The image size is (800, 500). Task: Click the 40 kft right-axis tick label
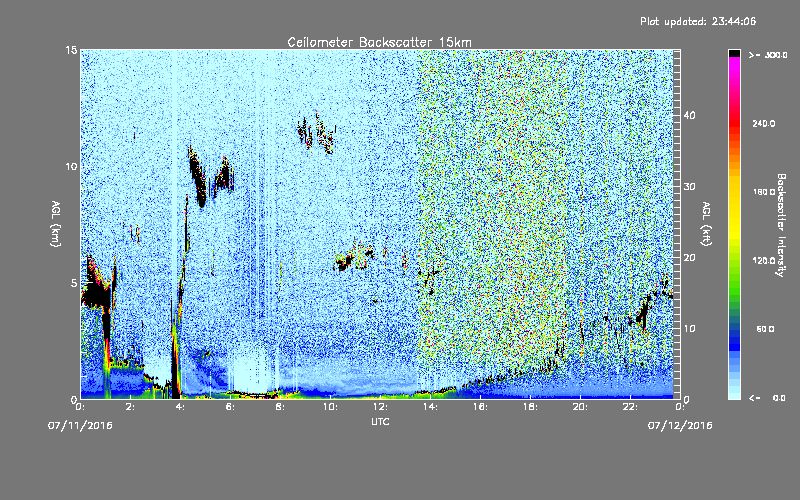689,116
